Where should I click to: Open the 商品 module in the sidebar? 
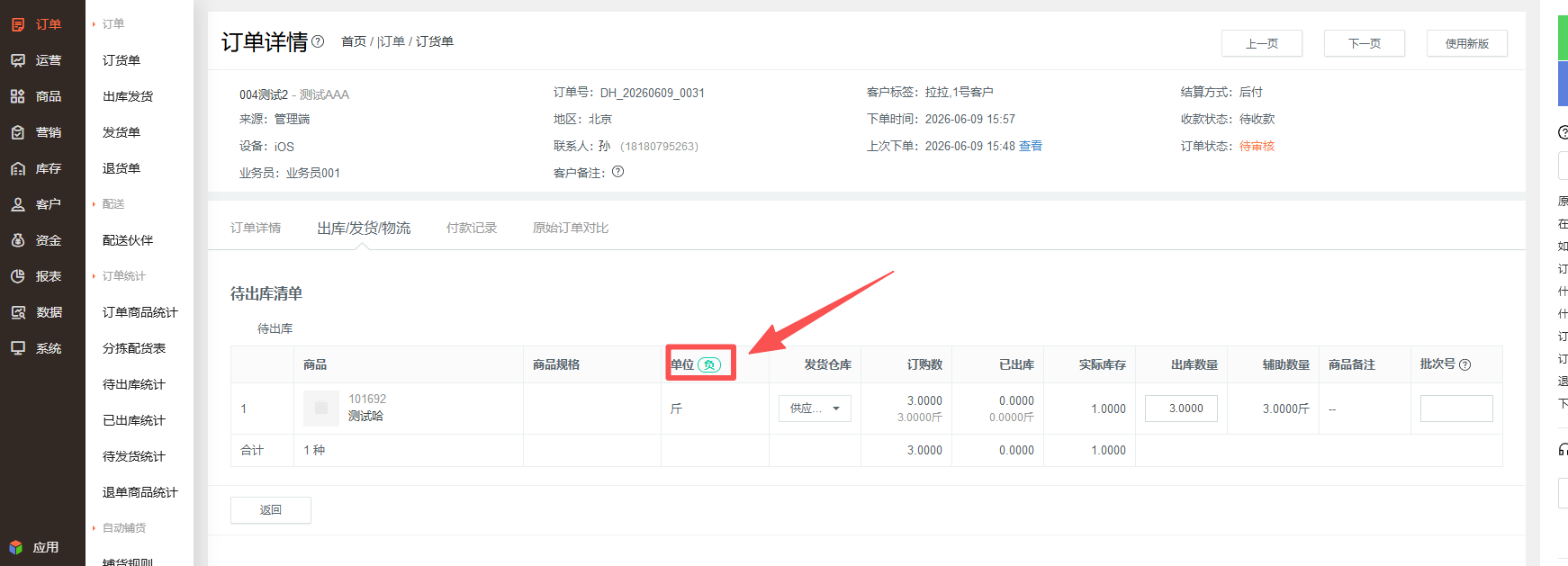36,96
